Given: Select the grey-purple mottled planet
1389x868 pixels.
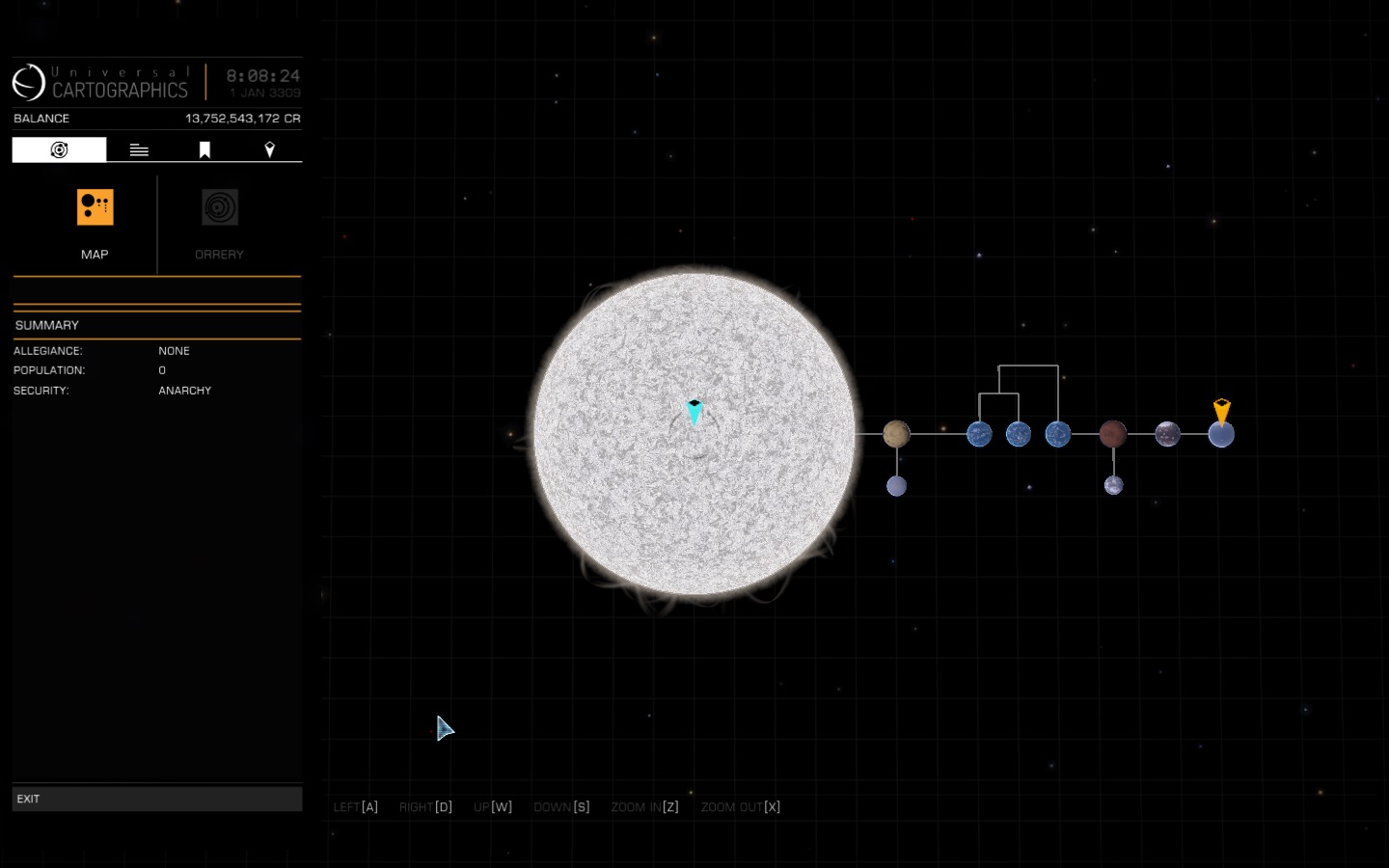Looking at the screenshot, I should tap(1167, 434).
